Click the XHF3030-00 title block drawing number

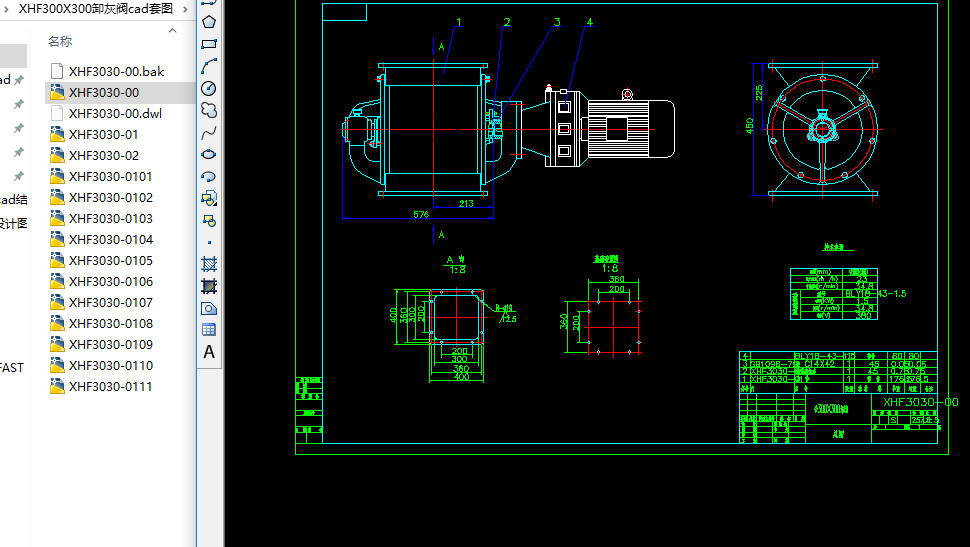click(x=921, y=402)
